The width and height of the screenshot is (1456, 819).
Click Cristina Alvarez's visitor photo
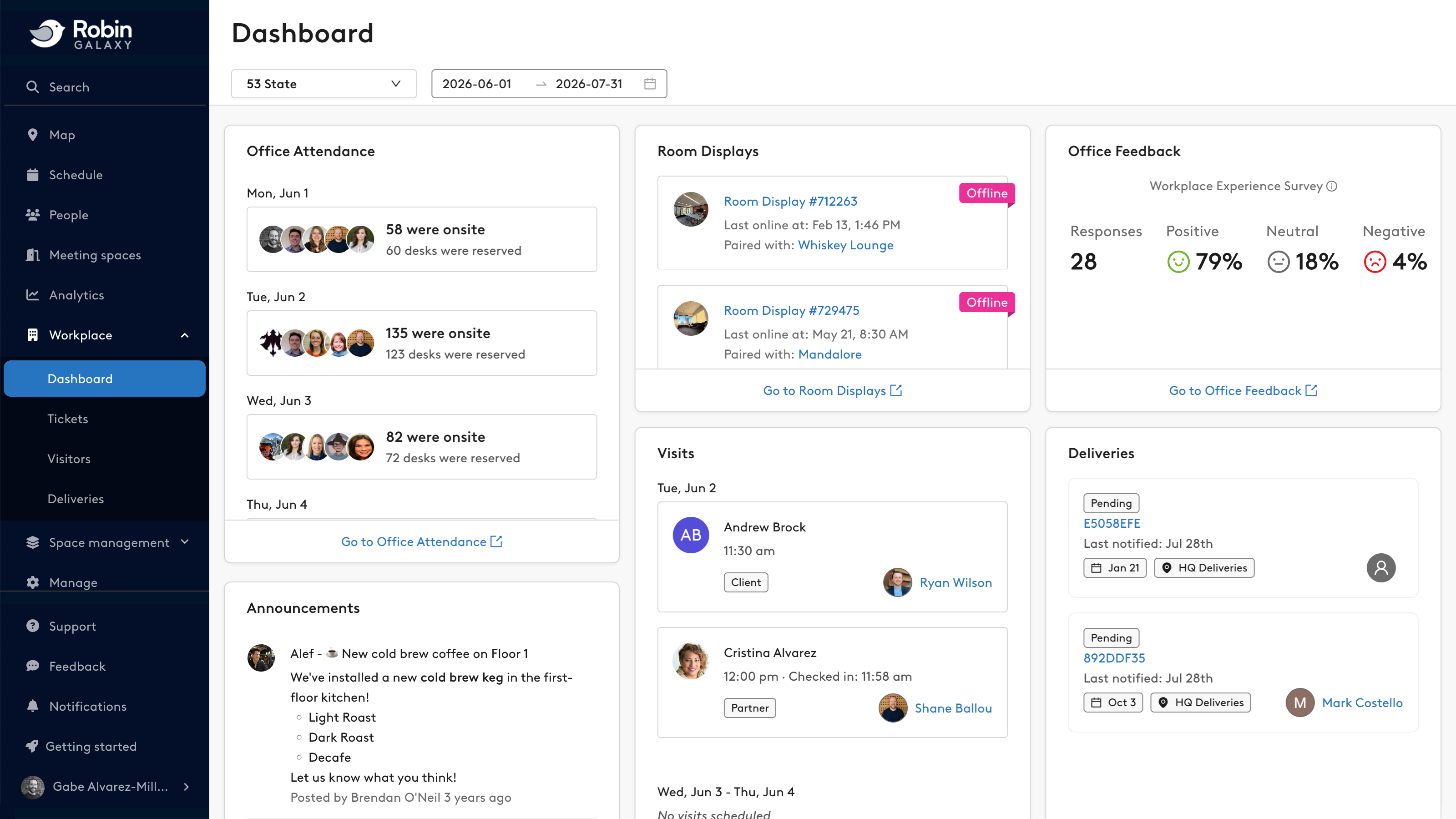coord(691,661)
